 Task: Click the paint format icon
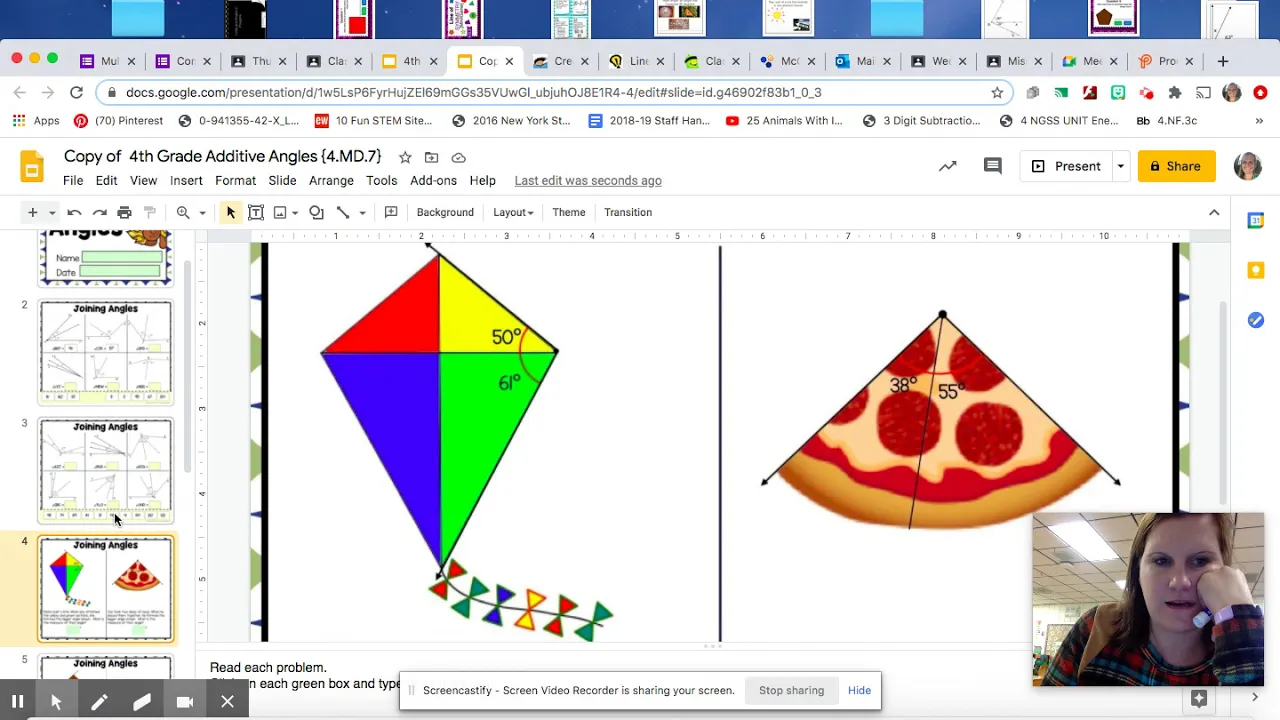click(150, 212)
